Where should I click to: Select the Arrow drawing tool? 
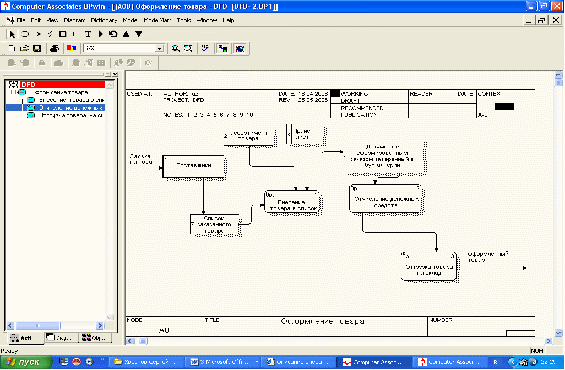click(x=38, y=34)
